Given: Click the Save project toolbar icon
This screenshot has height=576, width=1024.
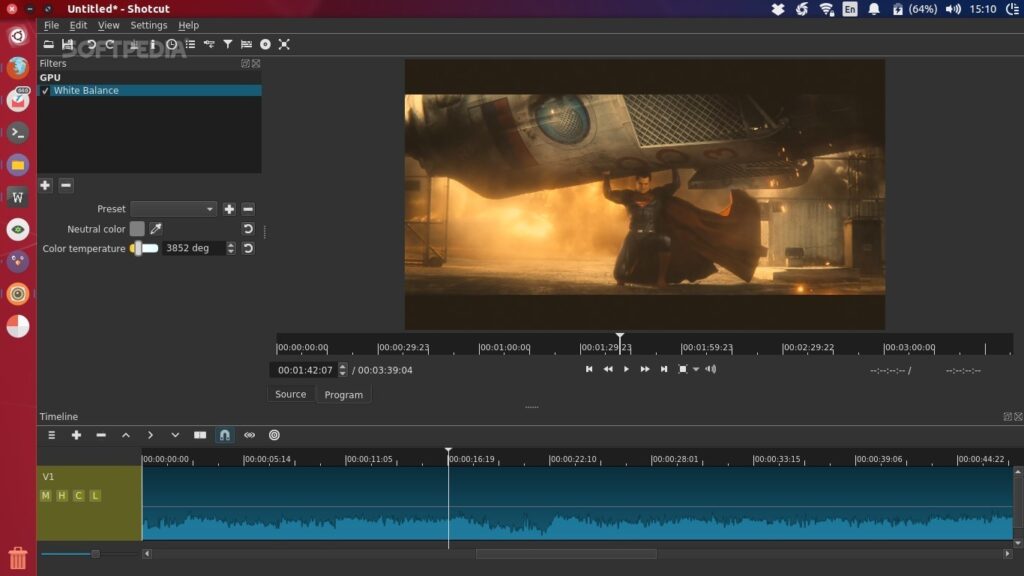Looking at the screenshot, I should coord(67,44).
